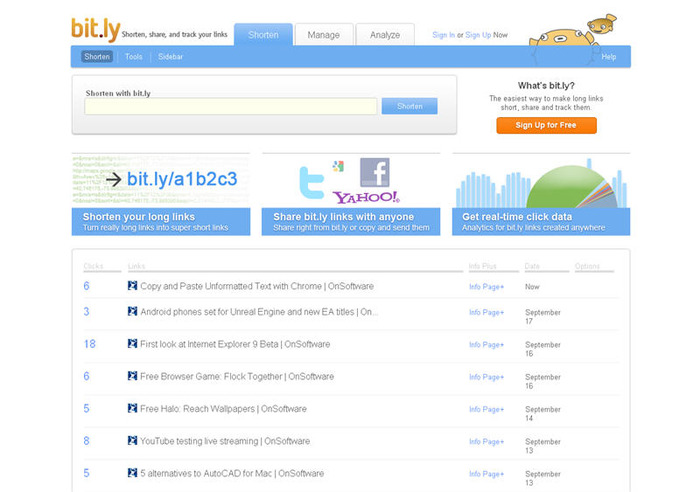Click the Facebook icon
This screenshot has height=492, width=700.
point(375,172)
